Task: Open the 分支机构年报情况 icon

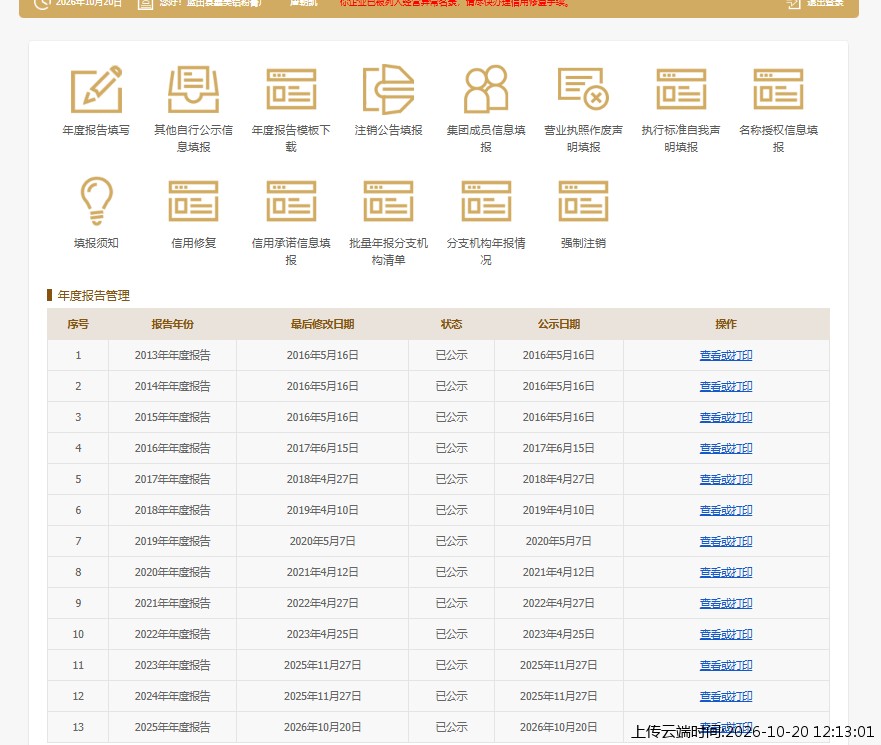Action: (x=486, y=201)
